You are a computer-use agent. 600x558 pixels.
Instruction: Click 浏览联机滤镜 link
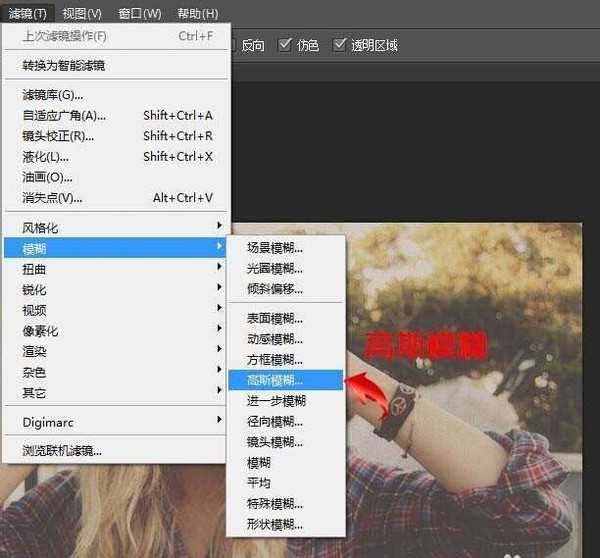pyautogui.click(x=62, y=451)
